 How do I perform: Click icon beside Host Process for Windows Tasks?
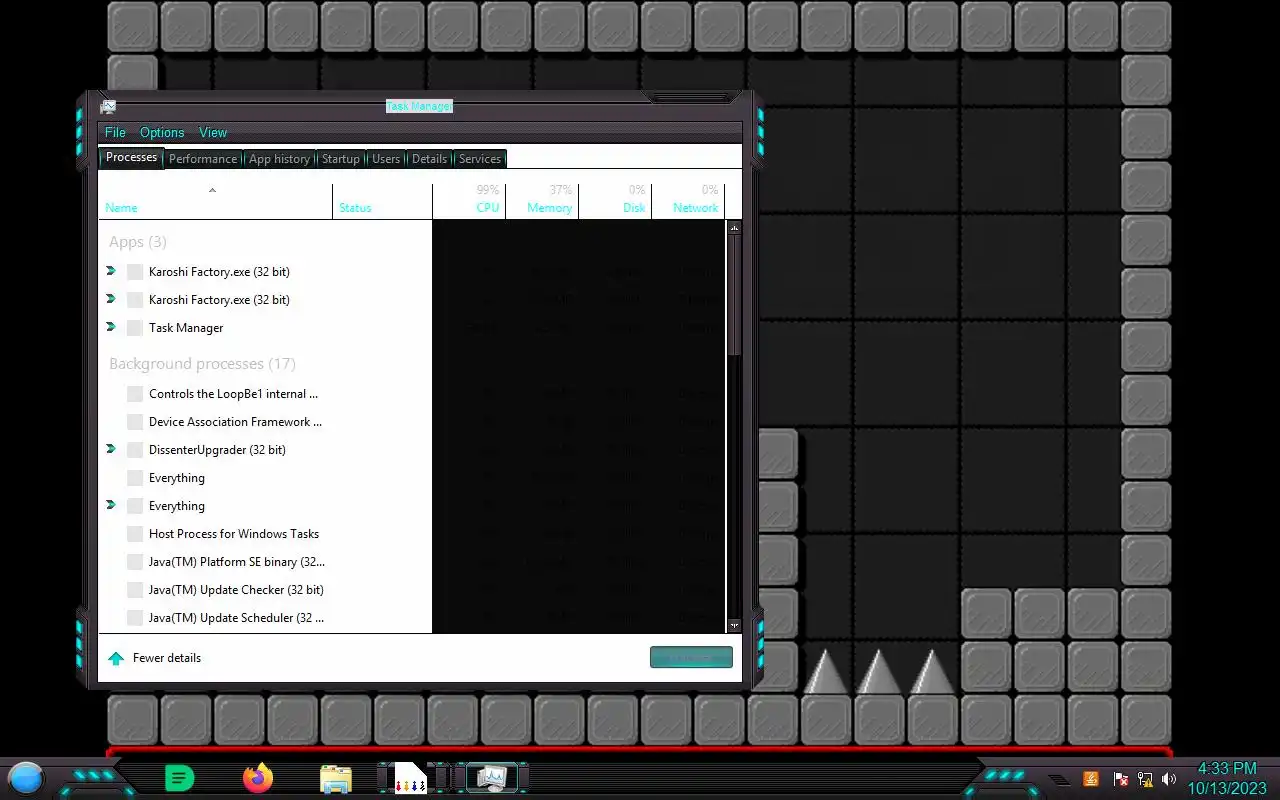pyautogui.click(x=135, y=534)
